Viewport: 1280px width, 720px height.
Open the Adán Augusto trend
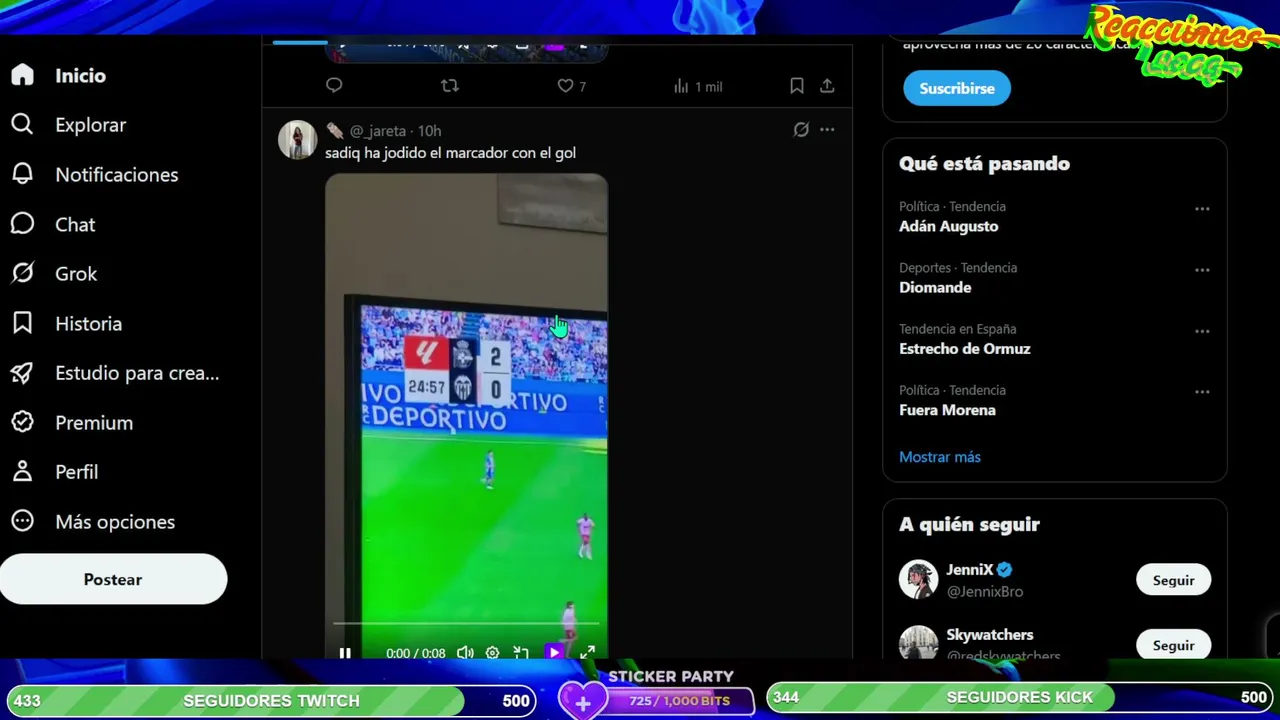[x=948, y=226]
